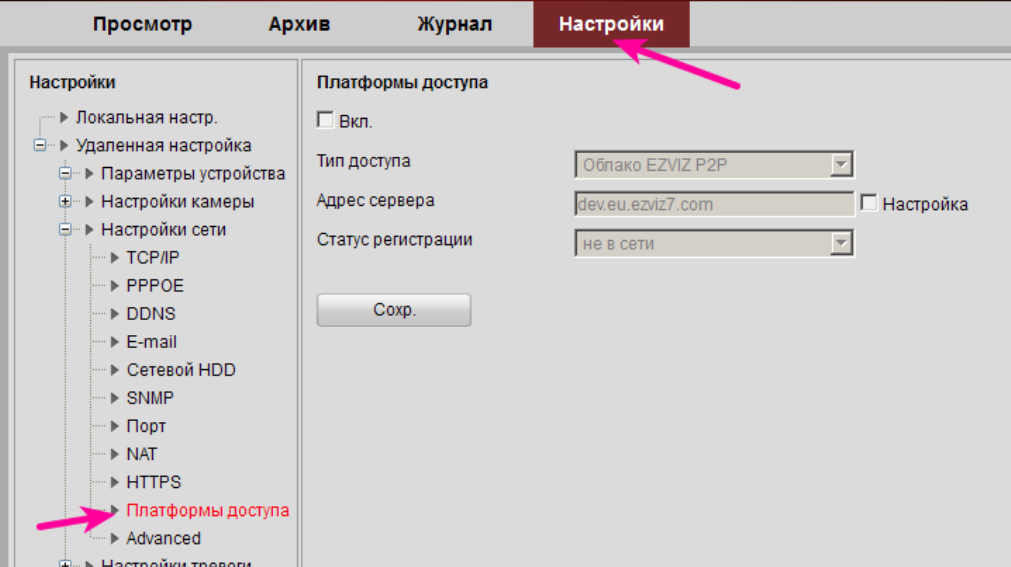Open the Тип доступа dropdown
Image resolution: width=1011 pixels, height=567 pixels.
(x=841, y=164)
